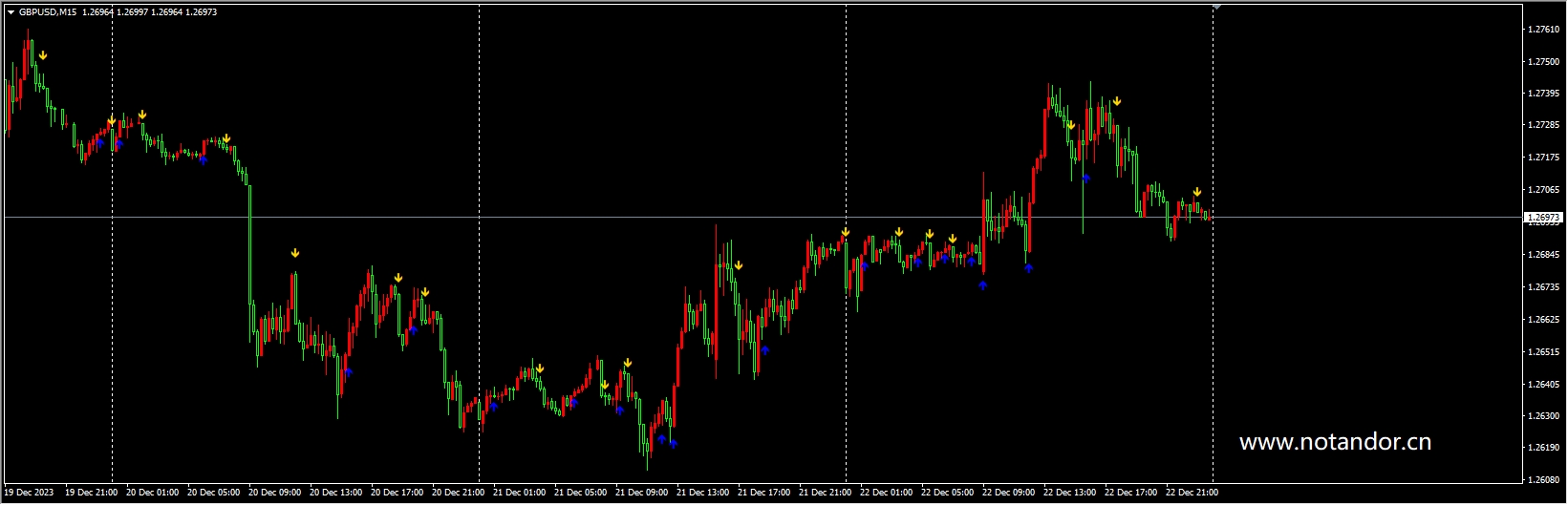Viewport: 1568px width, 505px height.
Task: Click the 20 Dec 09:00 time axis label
Action: click(274, 493)
